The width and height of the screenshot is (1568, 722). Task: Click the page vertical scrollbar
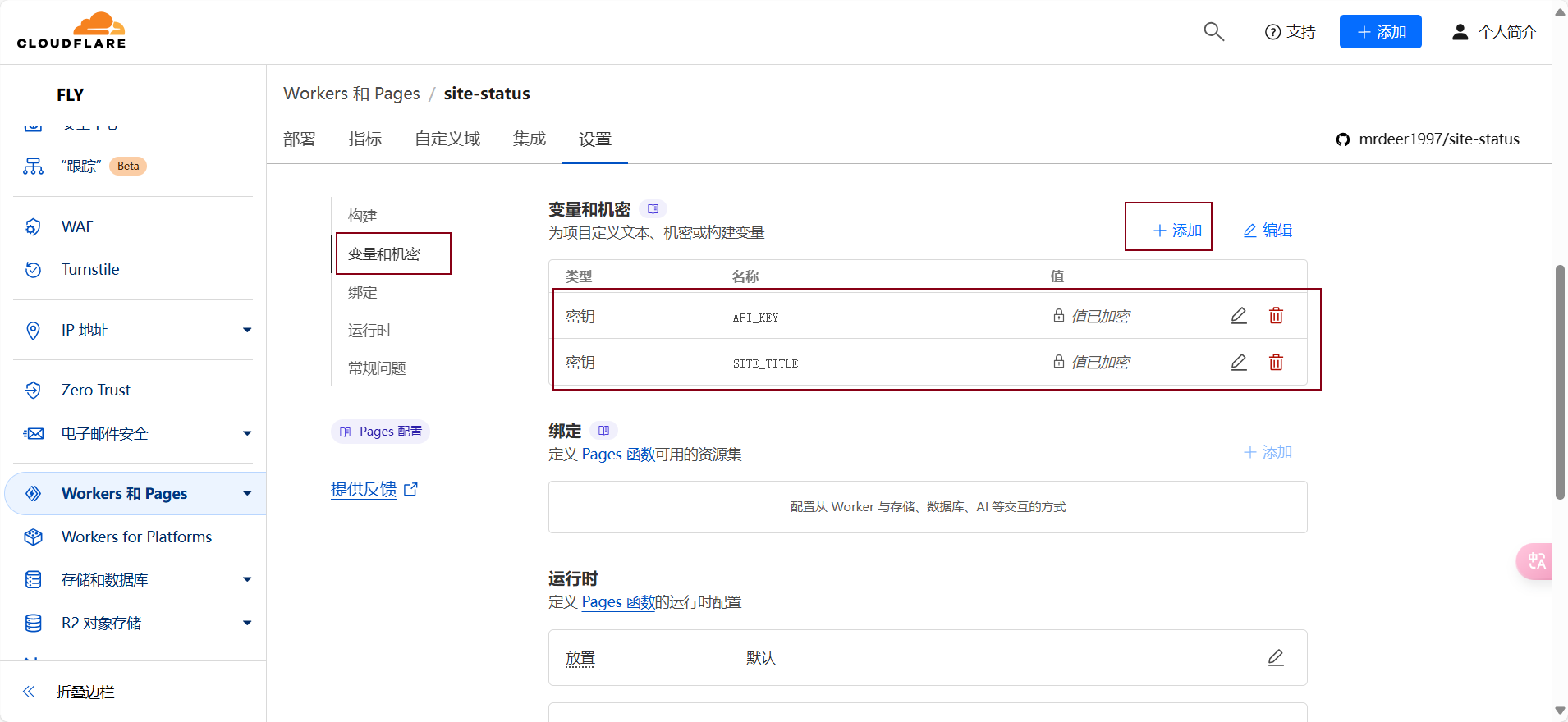[x=1560, y=382]
